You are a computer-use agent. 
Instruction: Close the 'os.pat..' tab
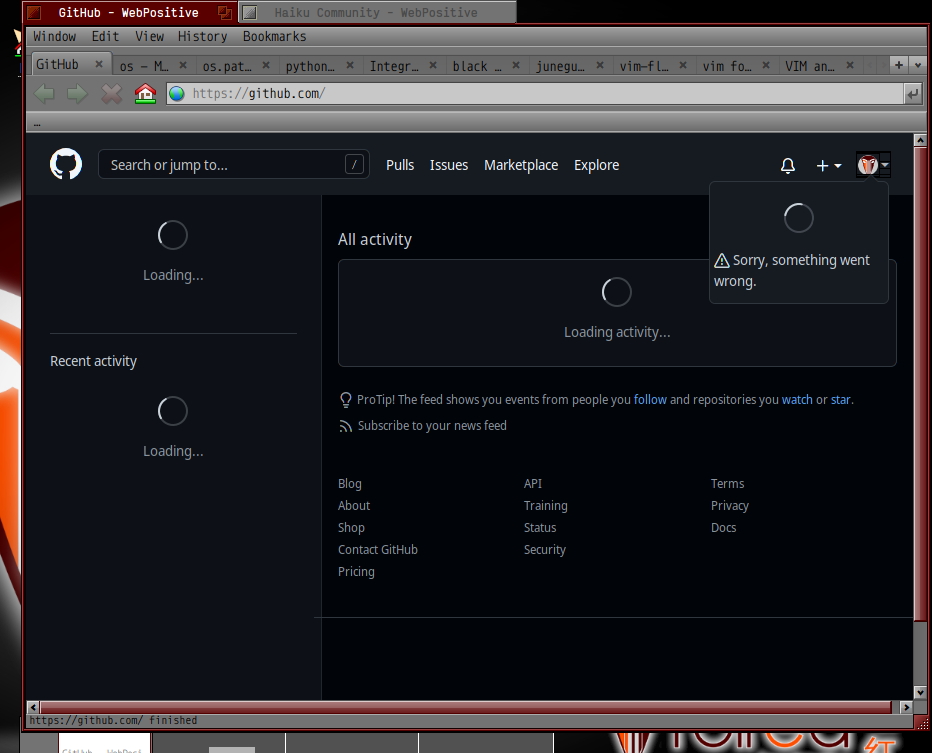click(266, 65)
